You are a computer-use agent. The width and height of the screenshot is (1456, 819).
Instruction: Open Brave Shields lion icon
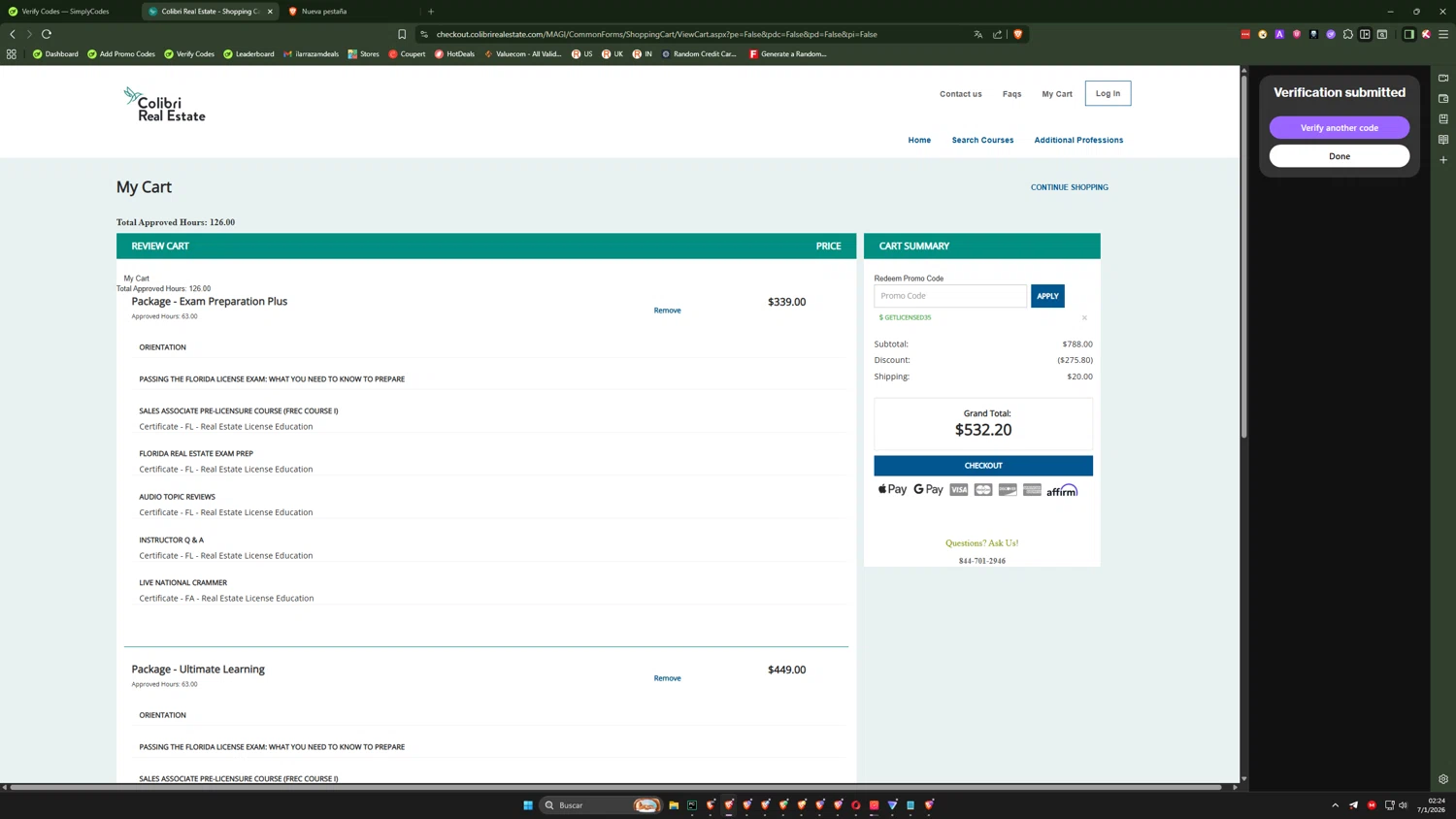1018,34
